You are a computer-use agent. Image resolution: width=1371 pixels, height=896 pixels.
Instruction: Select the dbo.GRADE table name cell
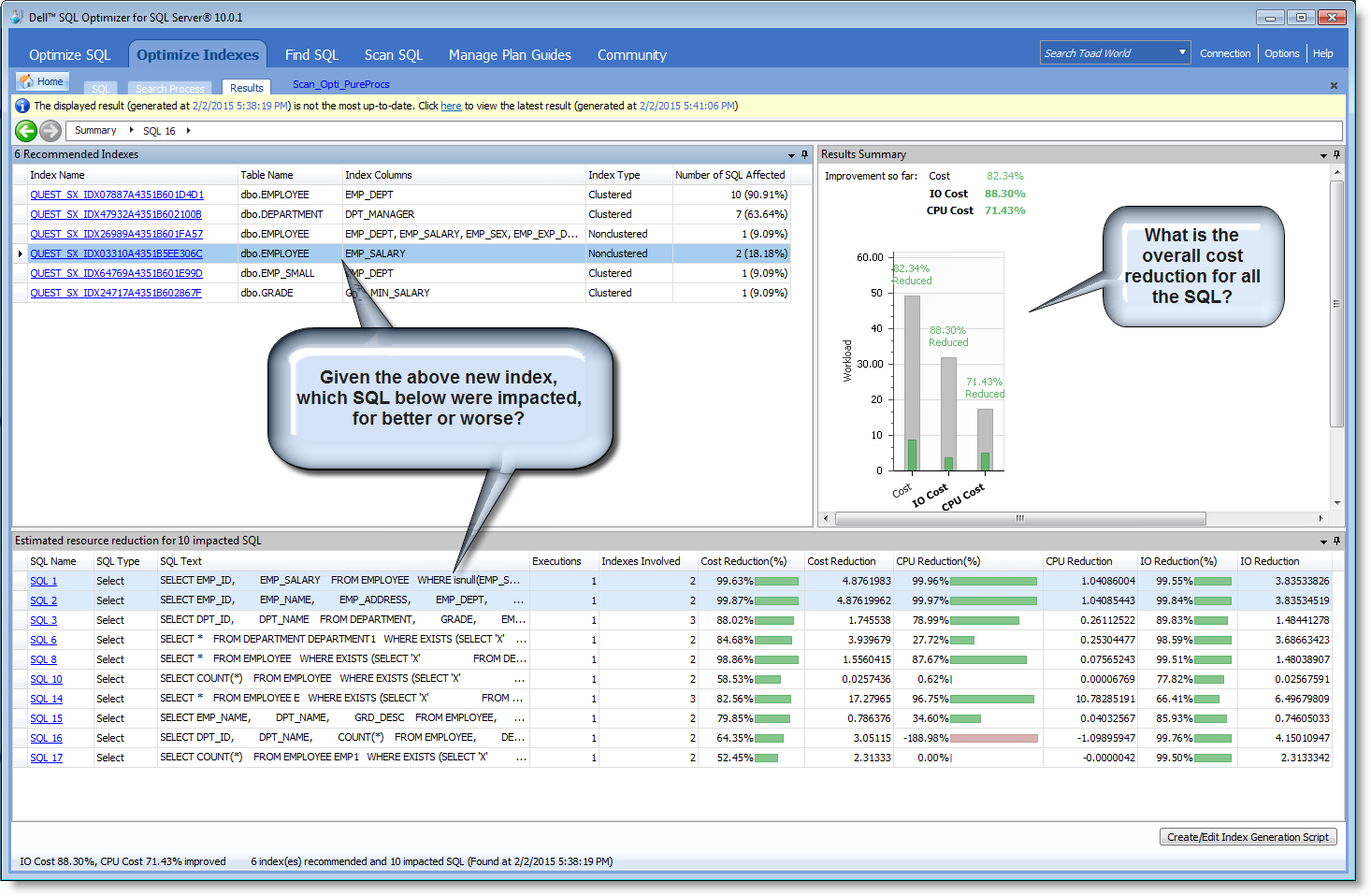[290, 293]
